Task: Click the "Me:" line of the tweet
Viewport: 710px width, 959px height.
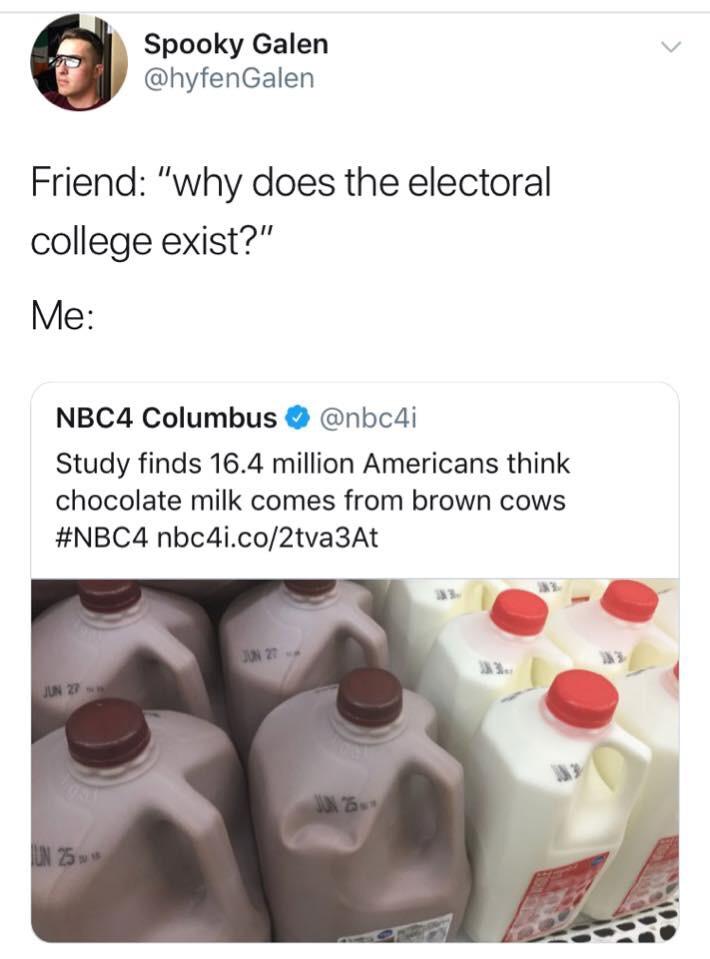Action: tap(63, 317)
